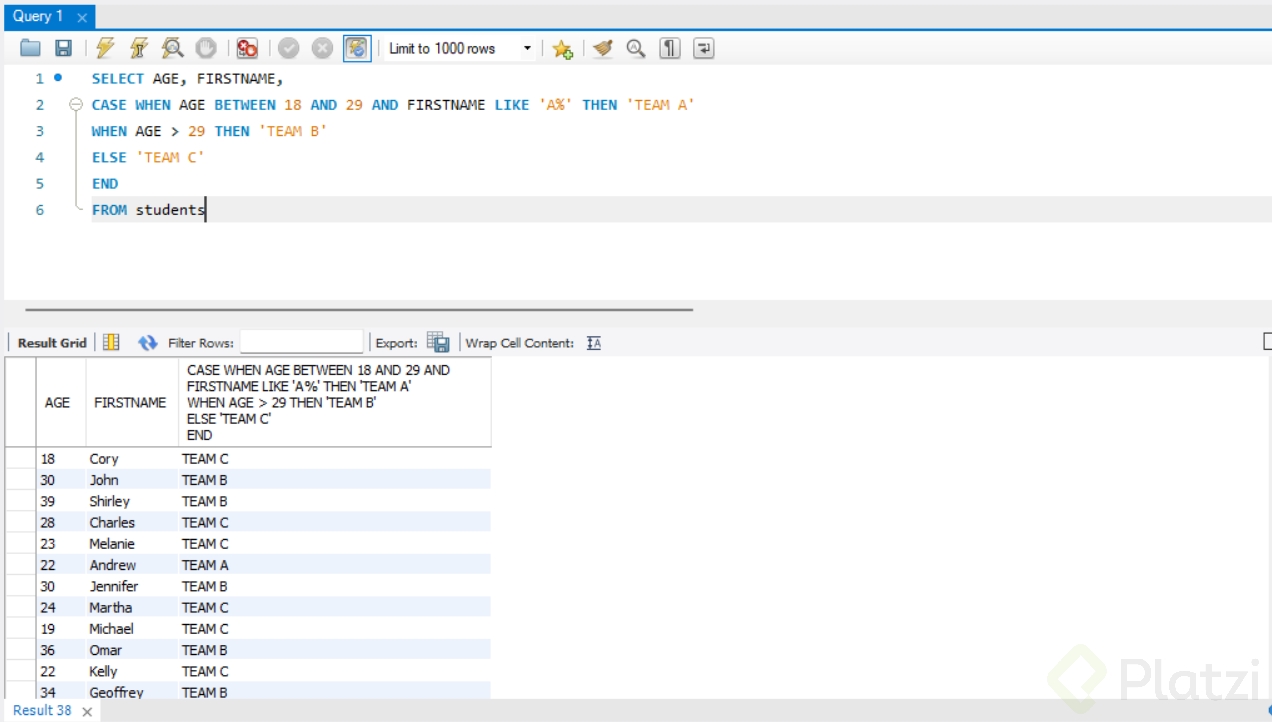The width and height of the screenshot is (1272, 722).
Task: Collapse the CASE block fold marker
Action: pos(75,104)
